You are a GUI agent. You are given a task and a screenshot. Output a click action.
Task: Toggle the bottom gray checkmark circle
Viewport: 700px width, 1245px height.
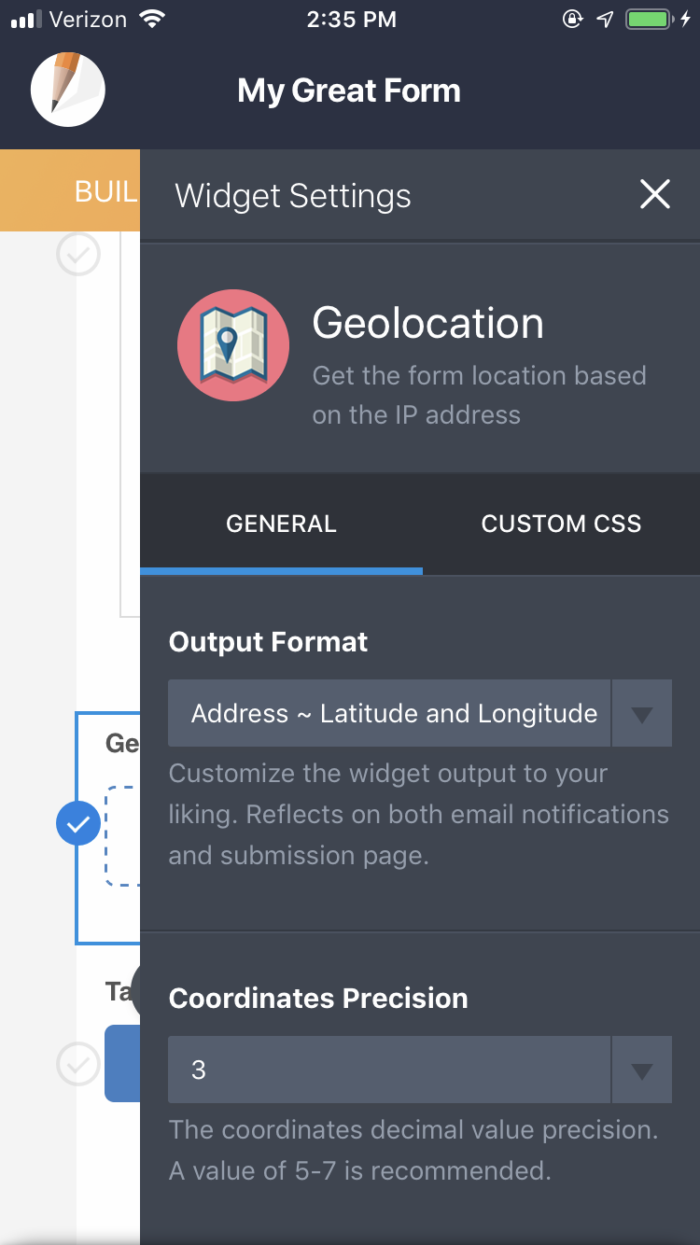(78, 1065)
